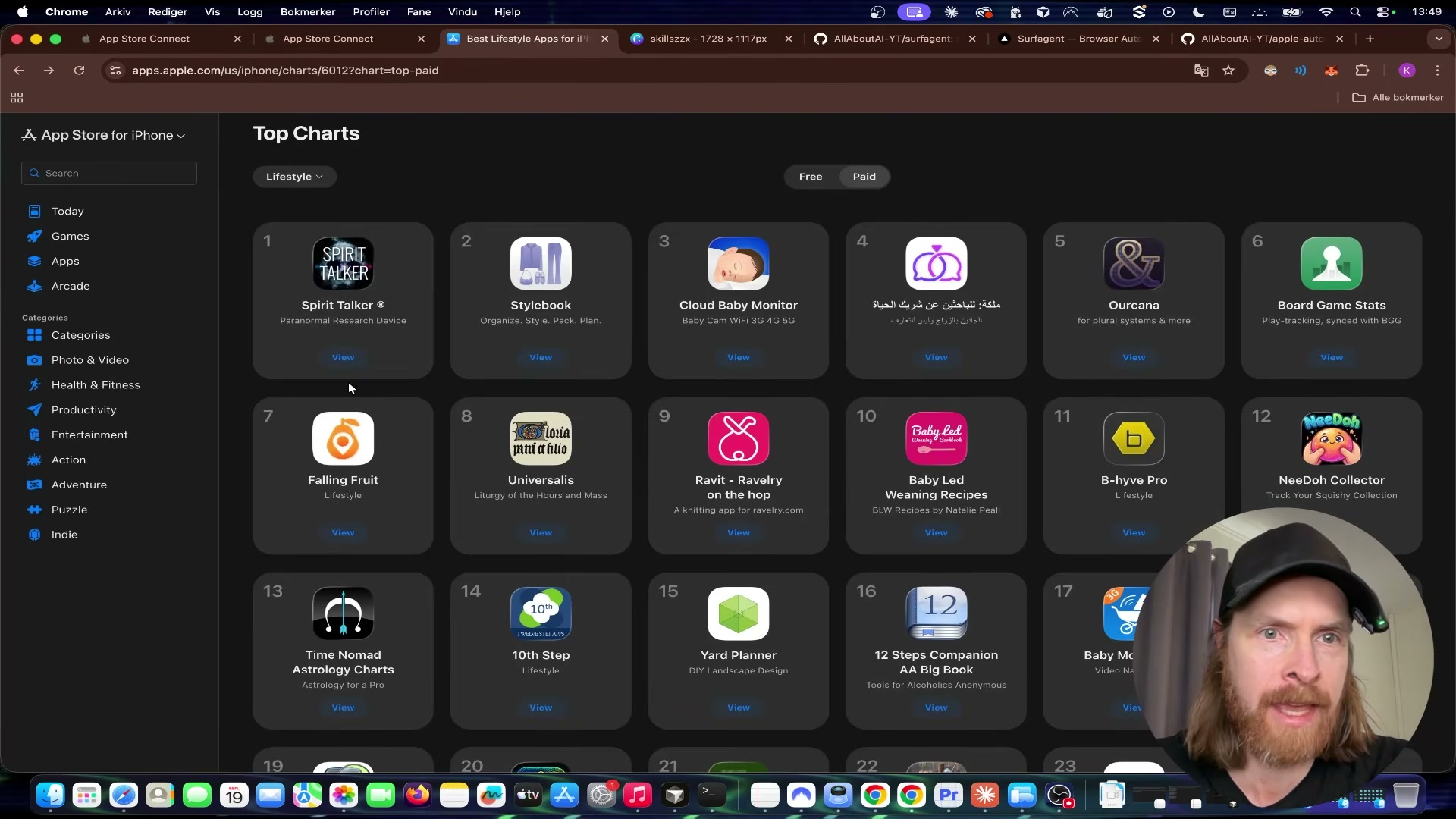
Task: Expand the Chrome tab search chevron
Action: click(1439, 39)
